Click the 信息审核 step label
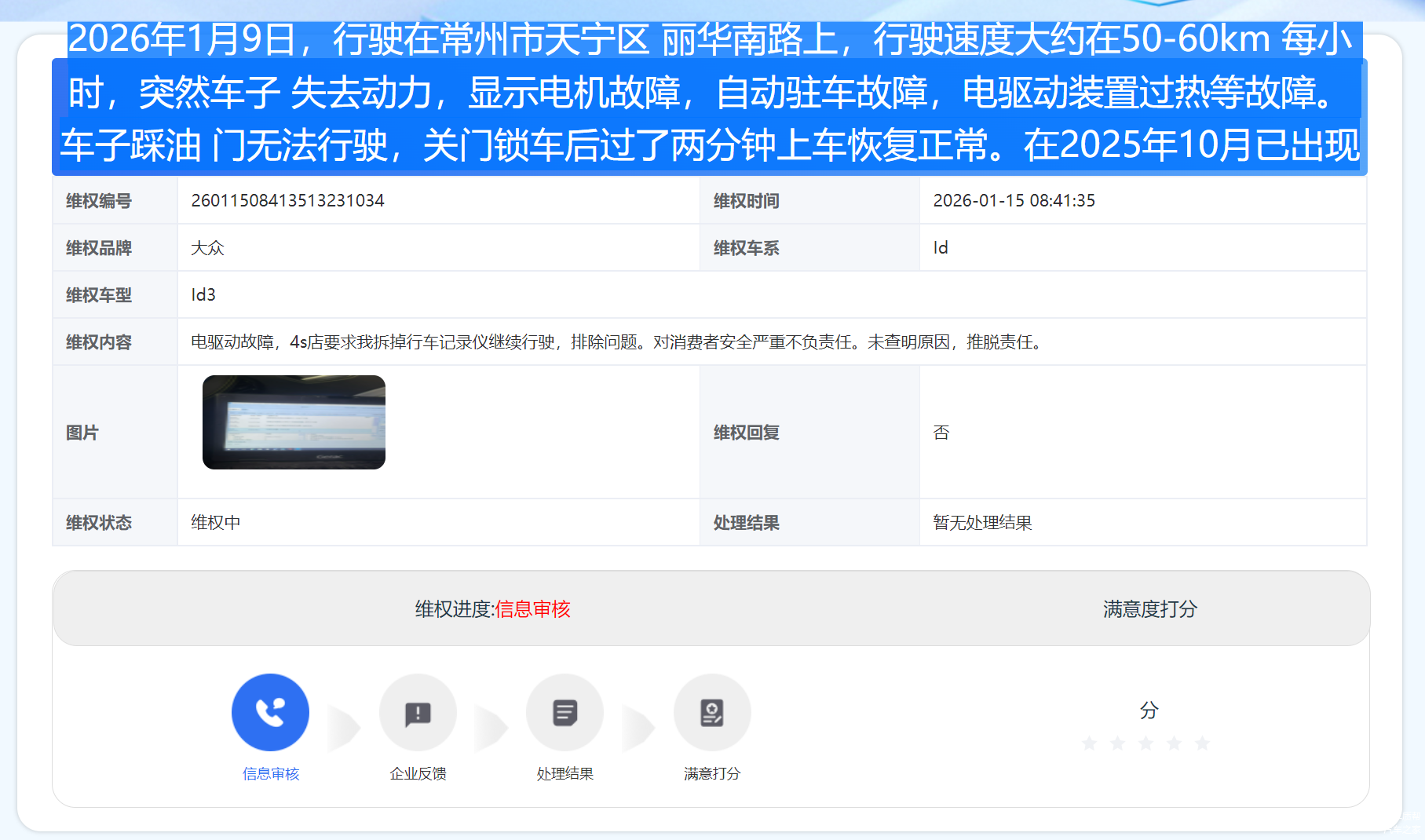 click(271, 773)
